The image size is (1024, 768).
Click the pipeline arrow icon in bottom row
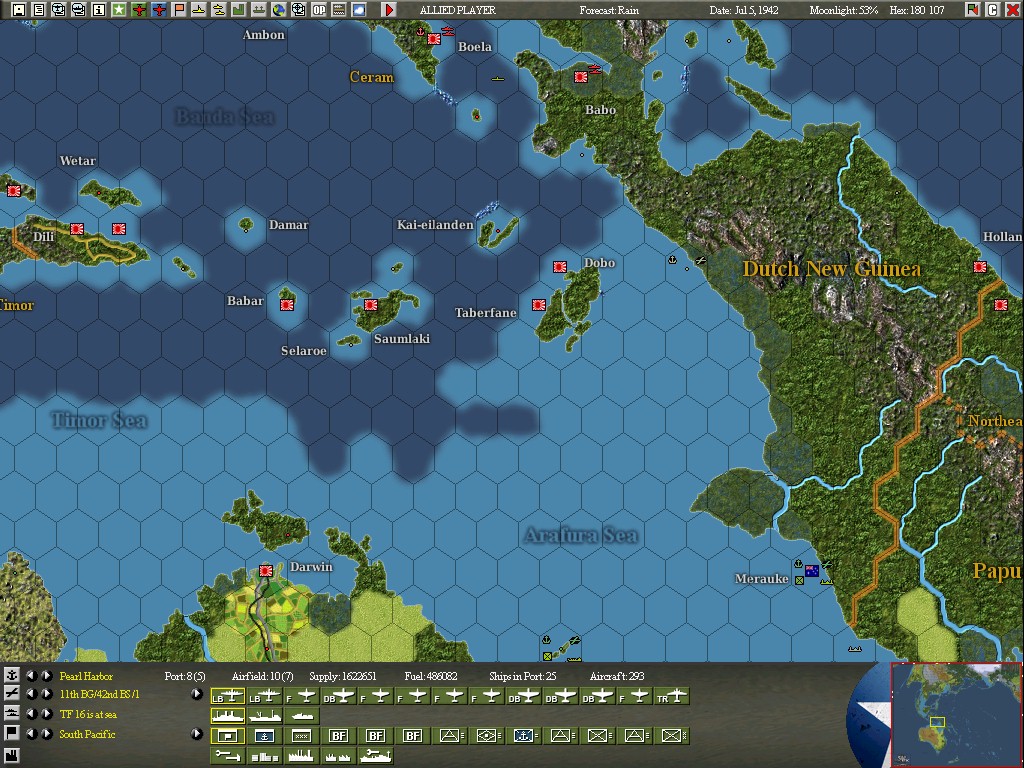[228, 756]
